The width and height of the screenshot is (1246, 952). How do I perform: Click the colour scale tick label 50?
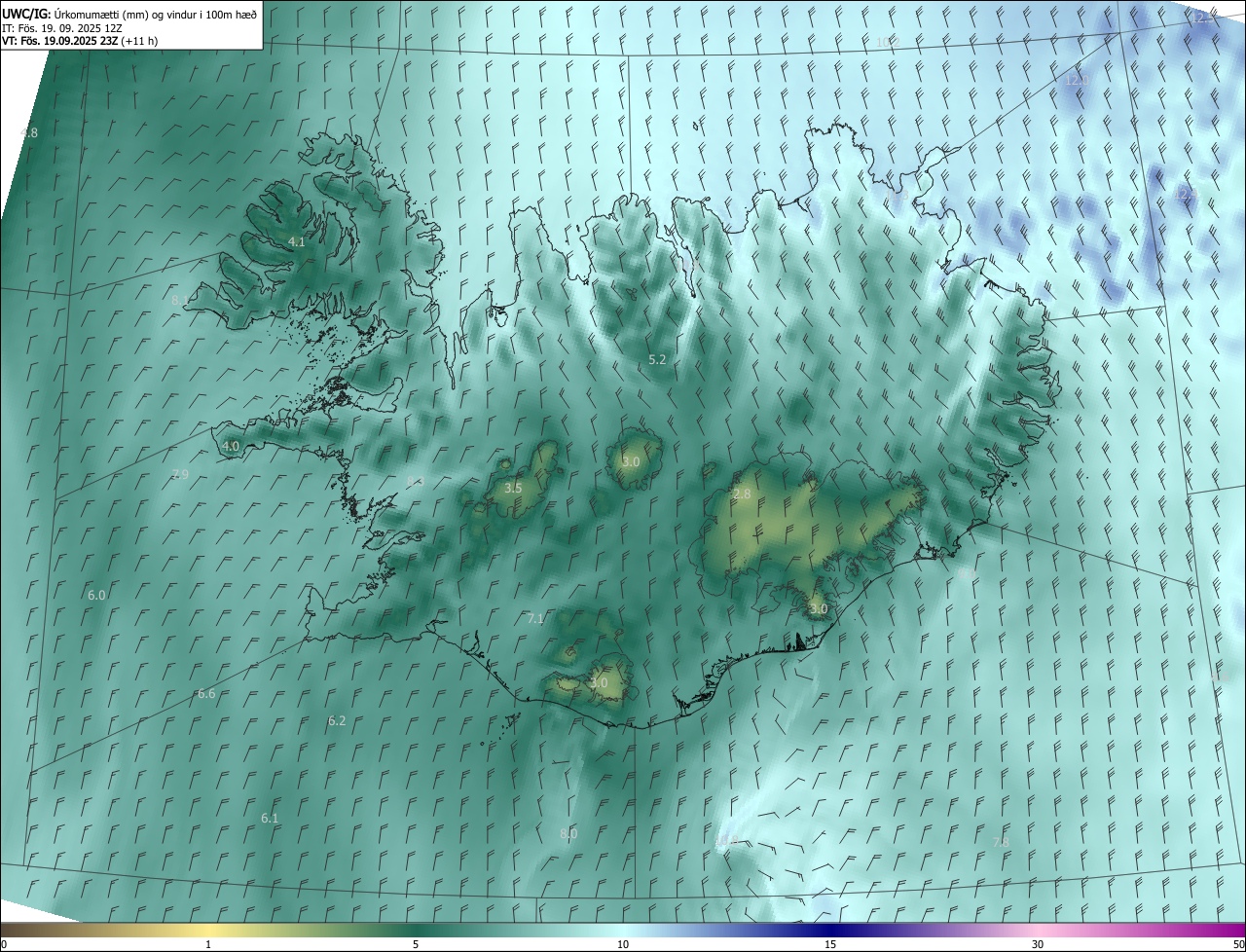1237,944
